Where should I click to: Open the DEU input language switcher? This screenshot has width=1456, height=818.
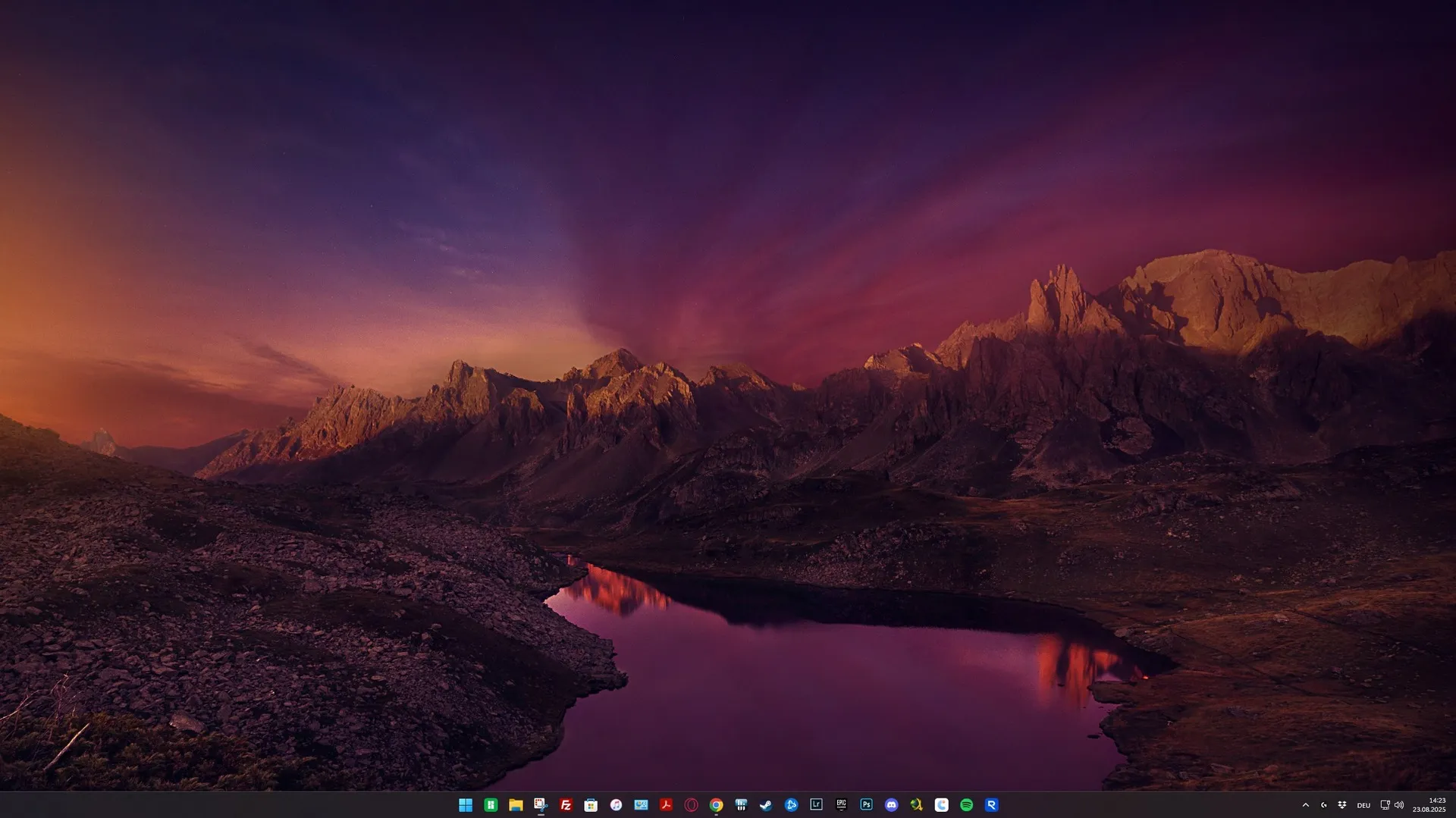click(x=1363, y=805)
